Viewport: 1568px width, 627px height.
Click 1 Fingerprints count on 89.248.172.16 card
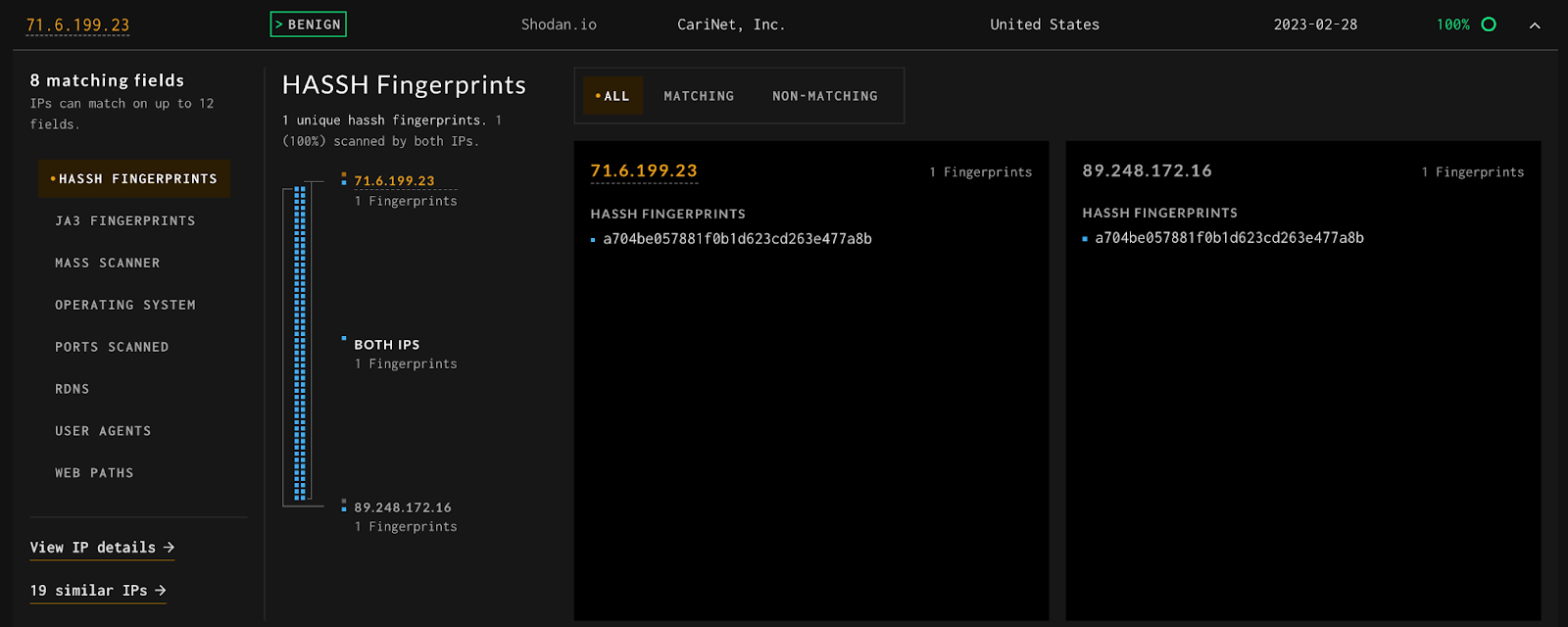pos(1472,172)
